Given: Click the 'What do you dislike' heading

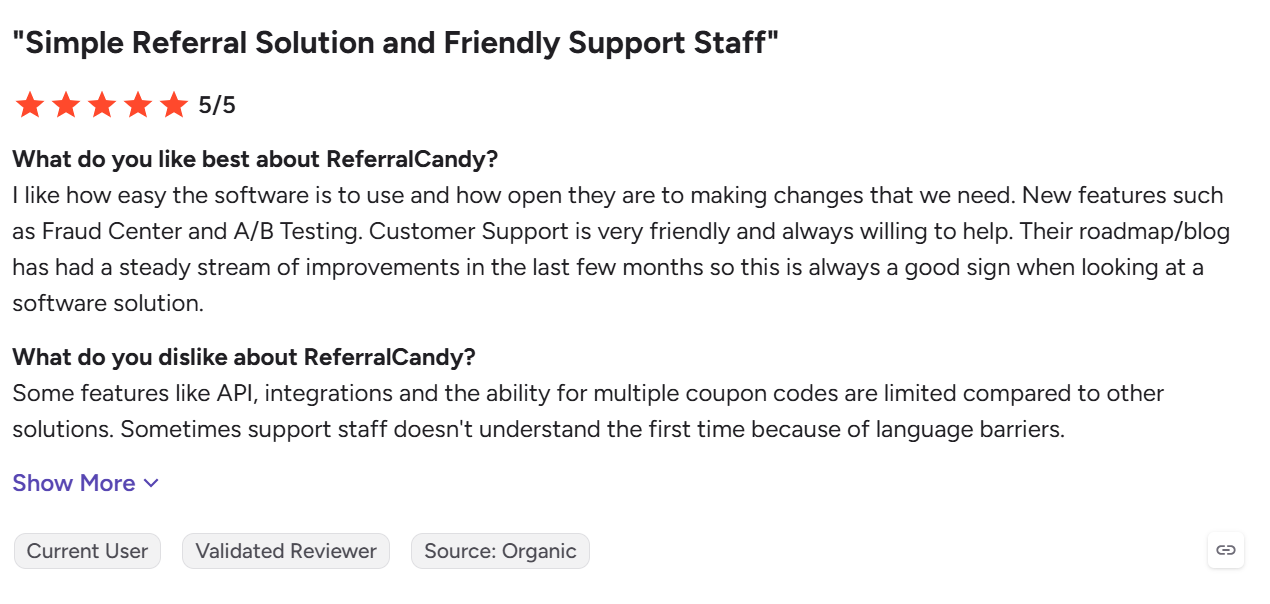Looking at the screenshot, I should pos(244,357).
